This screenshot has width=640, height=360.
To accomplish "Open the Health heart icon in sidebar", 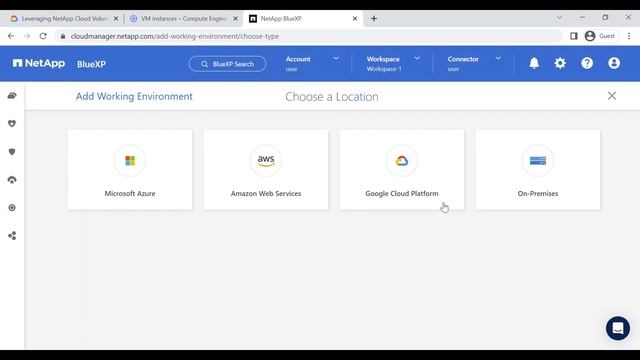I will click(x=12, y=124).
